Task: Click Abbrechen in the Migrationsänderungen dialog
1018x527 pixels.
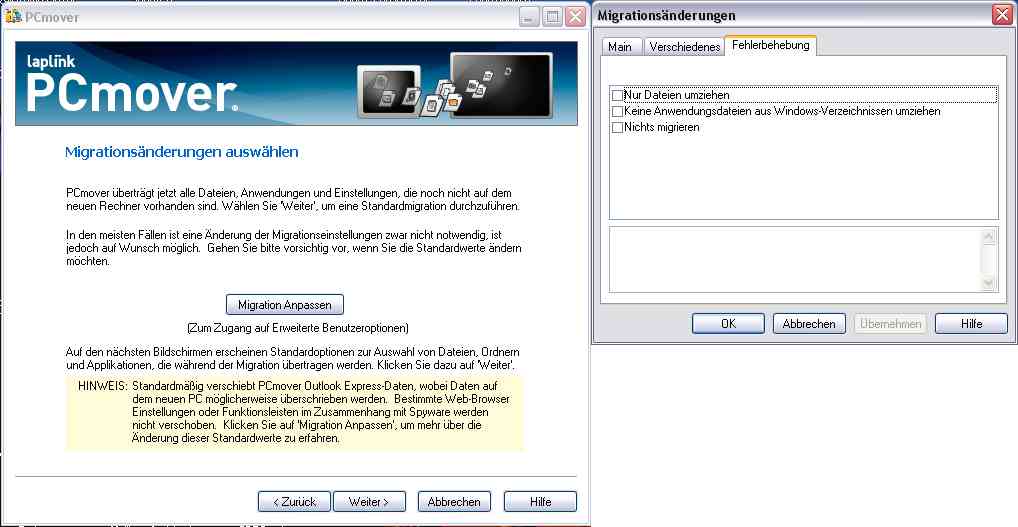Action: click(809, 324)
